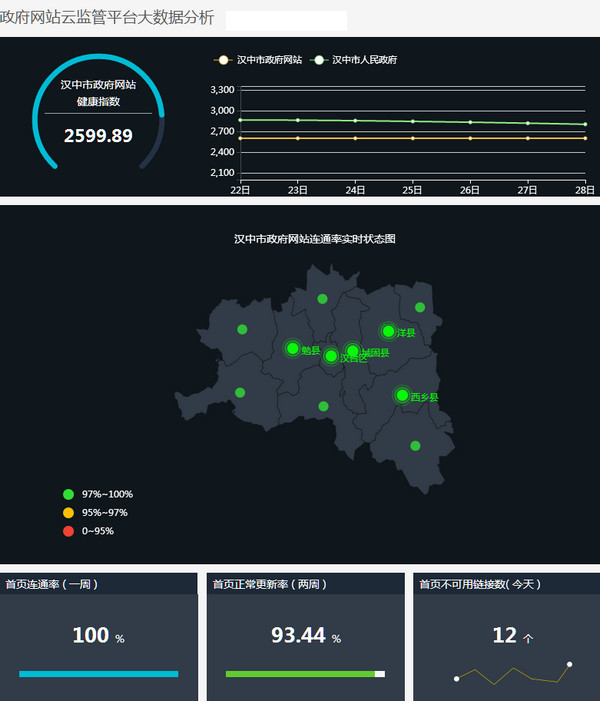Click the 汉台区 glowing map marker
The image size is (600, 701).
tap(331, 356)
